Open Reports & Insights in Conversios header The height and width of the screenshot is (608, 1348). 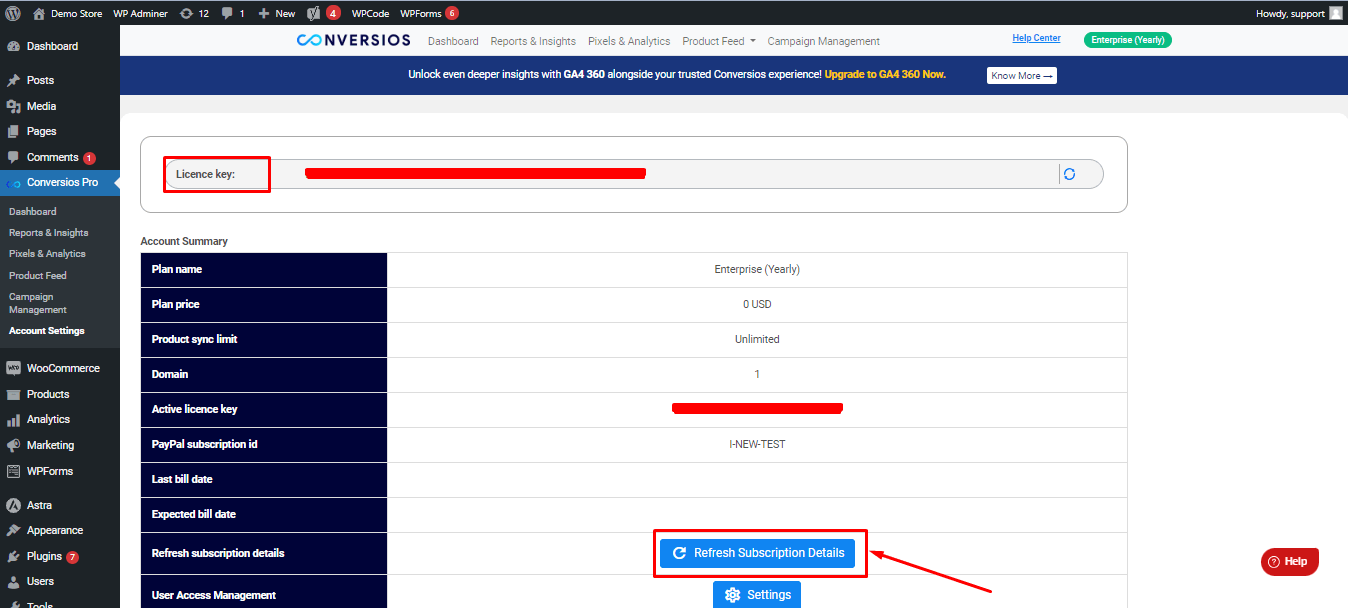pos(533,41)
